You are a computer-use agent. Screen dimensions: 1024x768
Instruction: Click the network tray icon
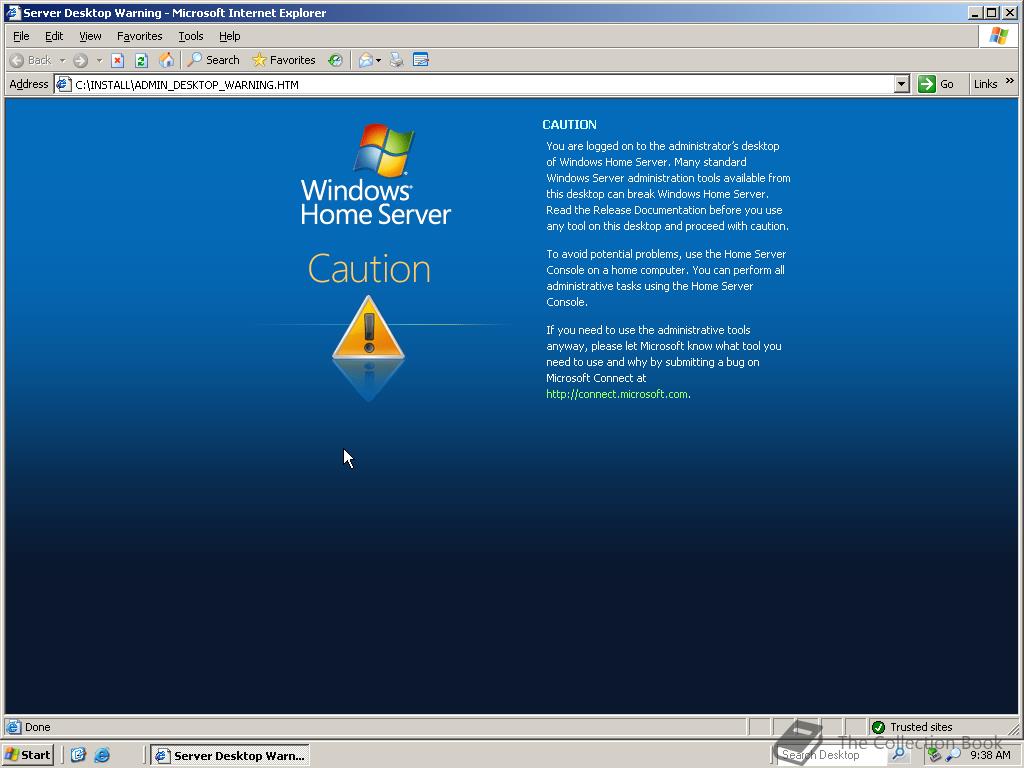click(x=935, y=756)
